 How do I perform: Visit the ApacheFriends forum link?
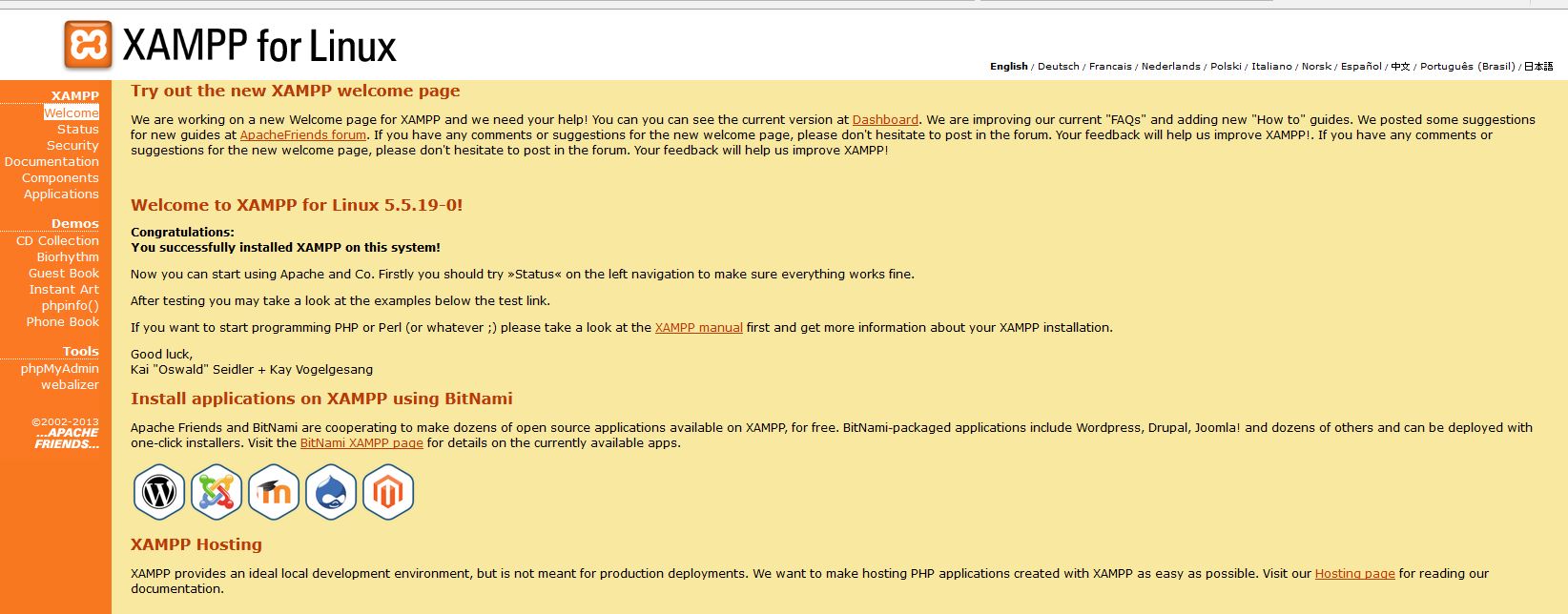[x=303, y=134]
